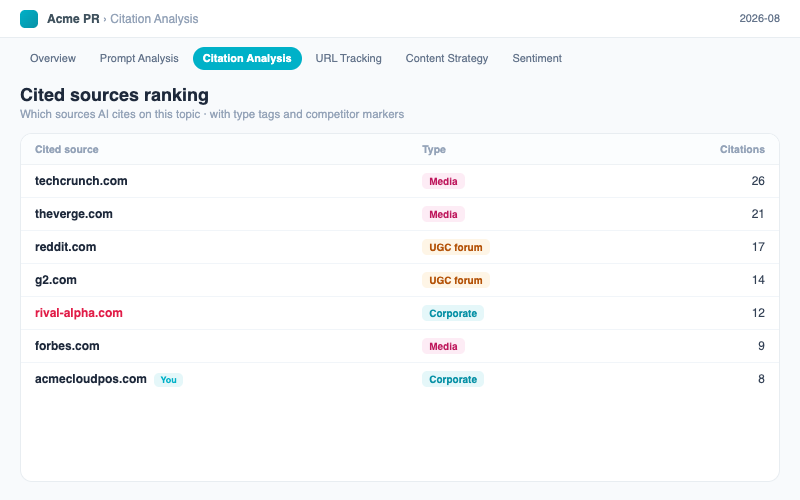Click the Corporate tag for rival-alpha.com

(453, 313)
